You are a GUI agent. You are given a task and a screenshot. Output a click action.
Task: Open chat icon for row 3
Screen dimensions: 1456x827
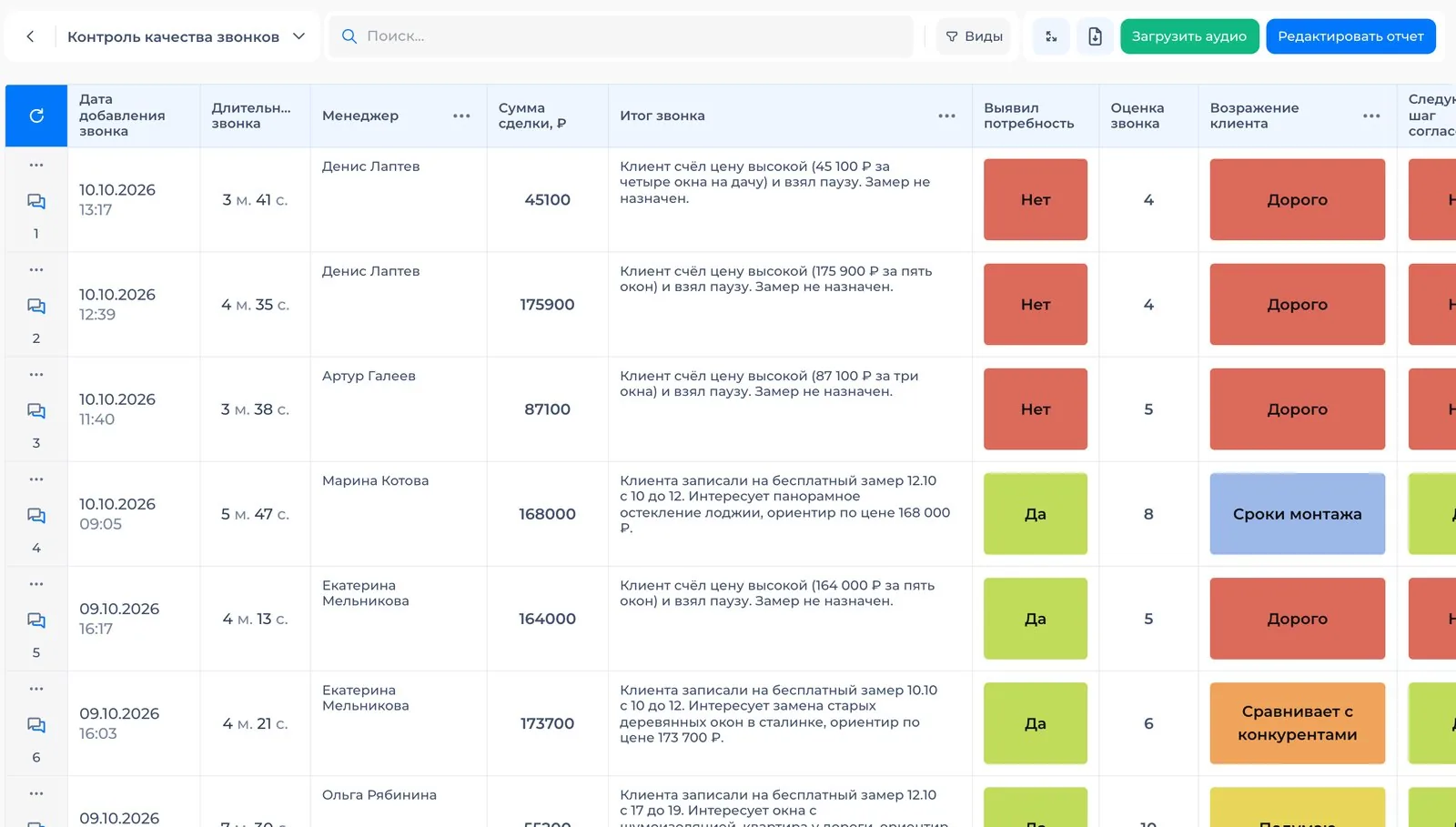pyautogui.click(x=36, y=410)
